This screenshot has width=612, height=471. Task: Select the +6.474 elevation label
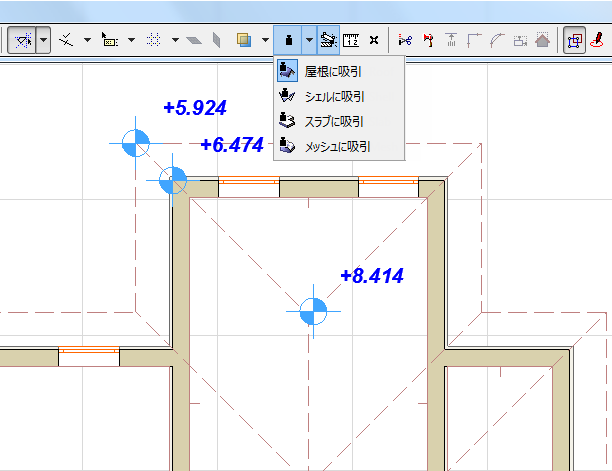coord(232,145)
